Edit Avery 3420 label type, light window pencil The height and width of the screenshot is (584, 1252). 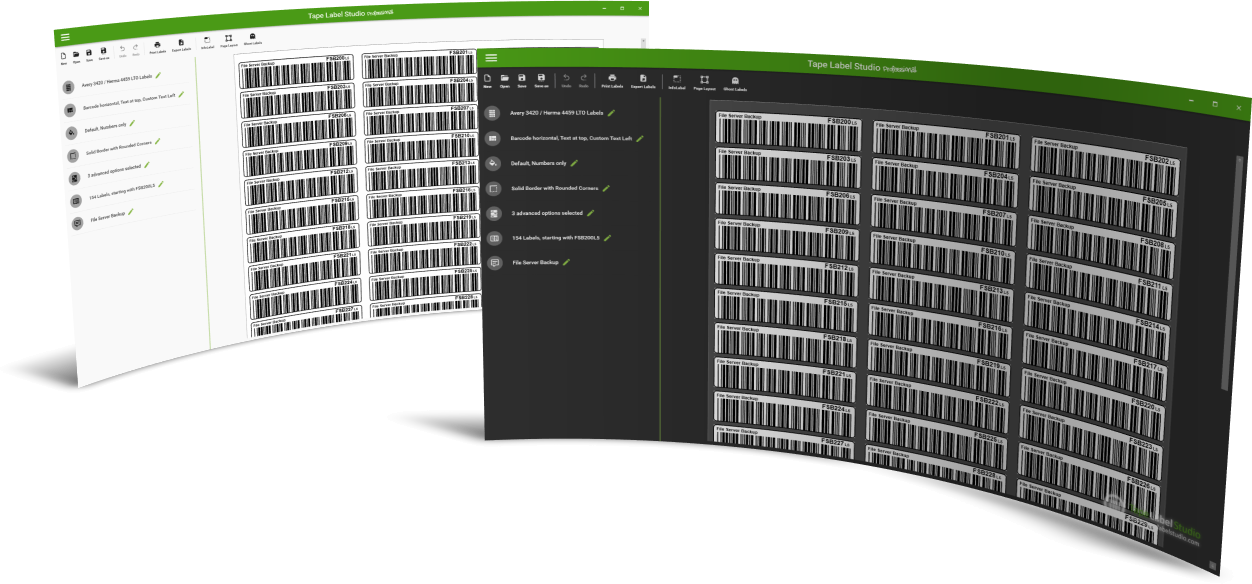(158, 75)
